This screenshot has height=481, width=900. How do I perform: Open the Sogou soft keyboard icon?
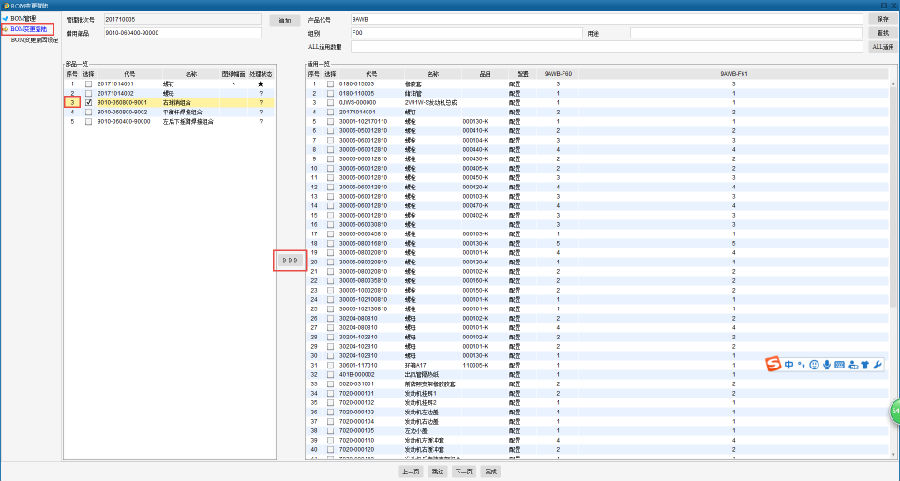840,364
